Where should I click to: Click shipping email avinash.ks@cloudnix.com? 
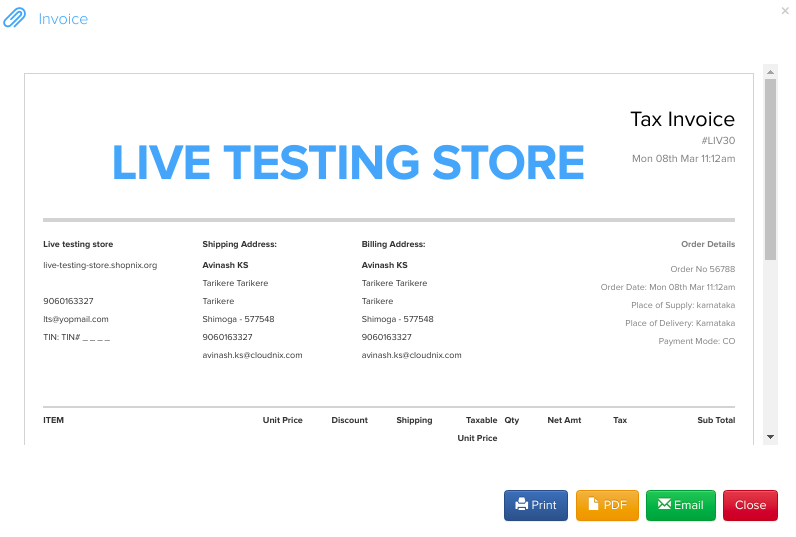[x=252, y=355]
